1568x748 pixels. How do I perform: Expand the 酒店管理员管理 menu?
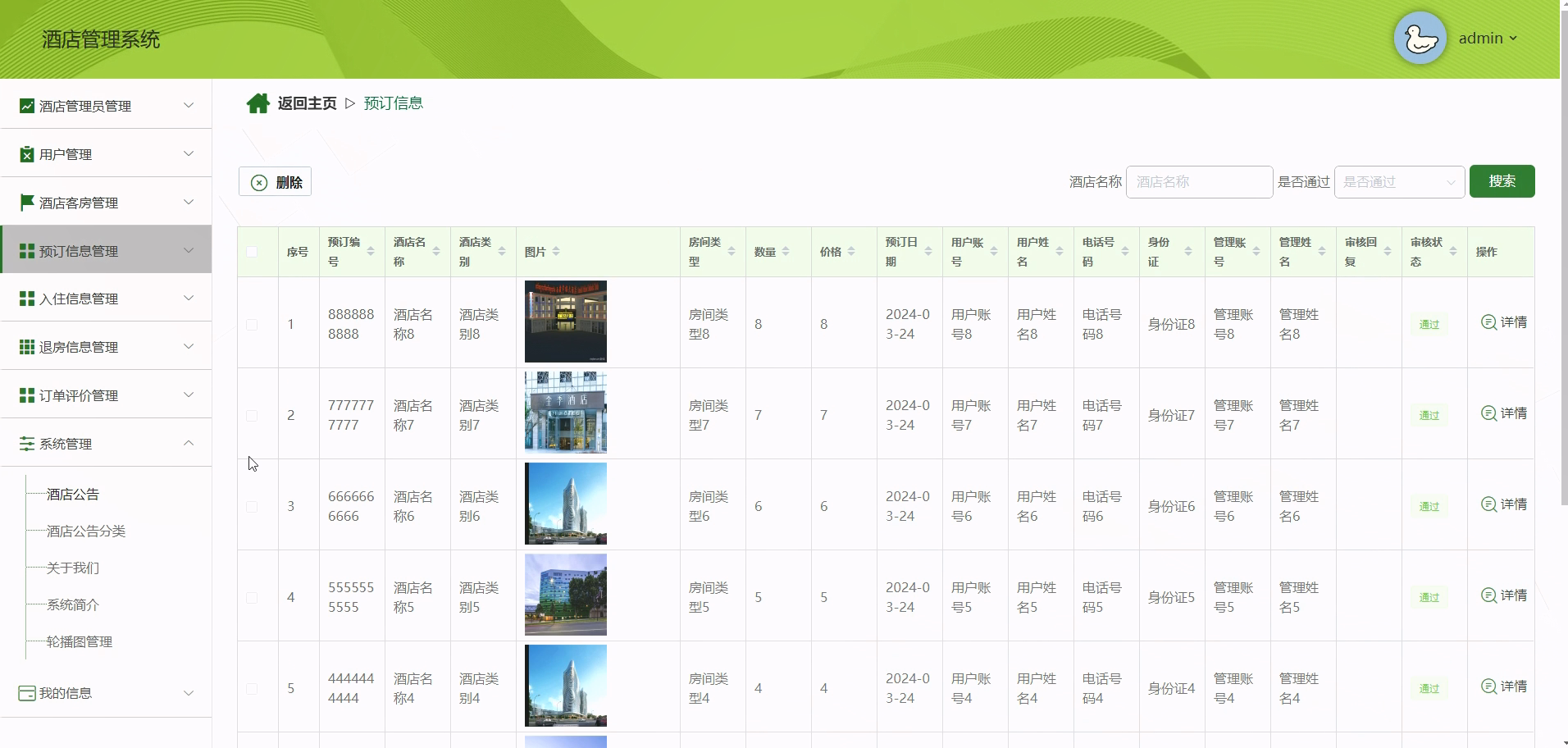(106, 106)
